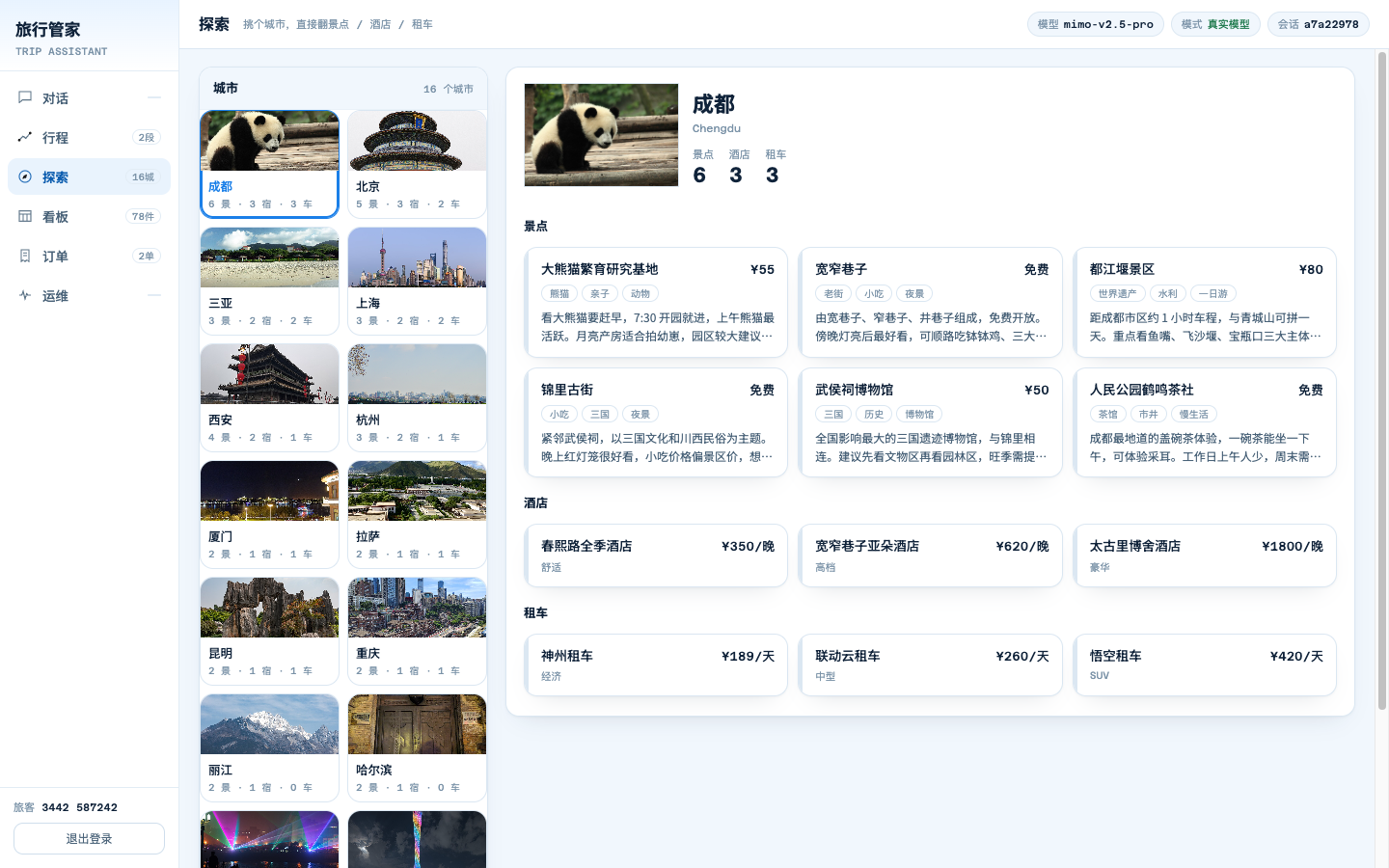Click the 世界遗产 tag
1389x868 pixels.
tap(1118, 293)
